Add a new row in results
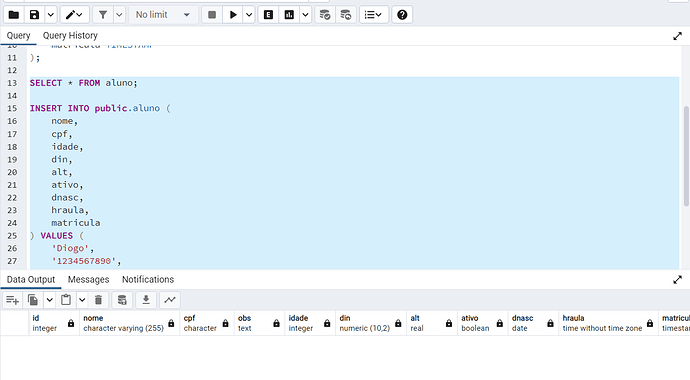This screenshot has height=380, width=690. [12, 300]
